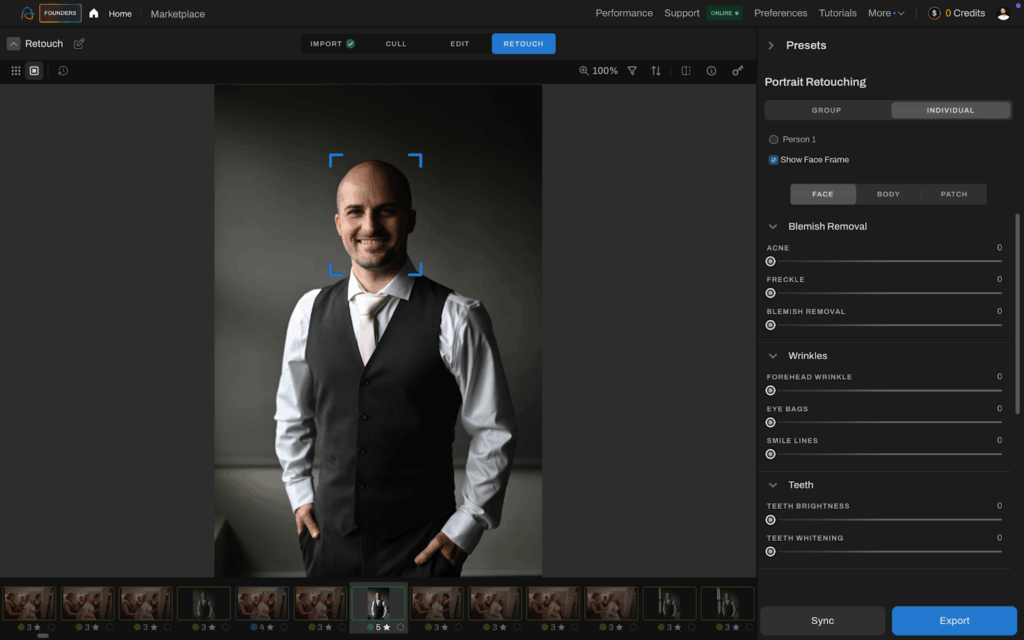Open the Import step tab

(x=332, y=44)
